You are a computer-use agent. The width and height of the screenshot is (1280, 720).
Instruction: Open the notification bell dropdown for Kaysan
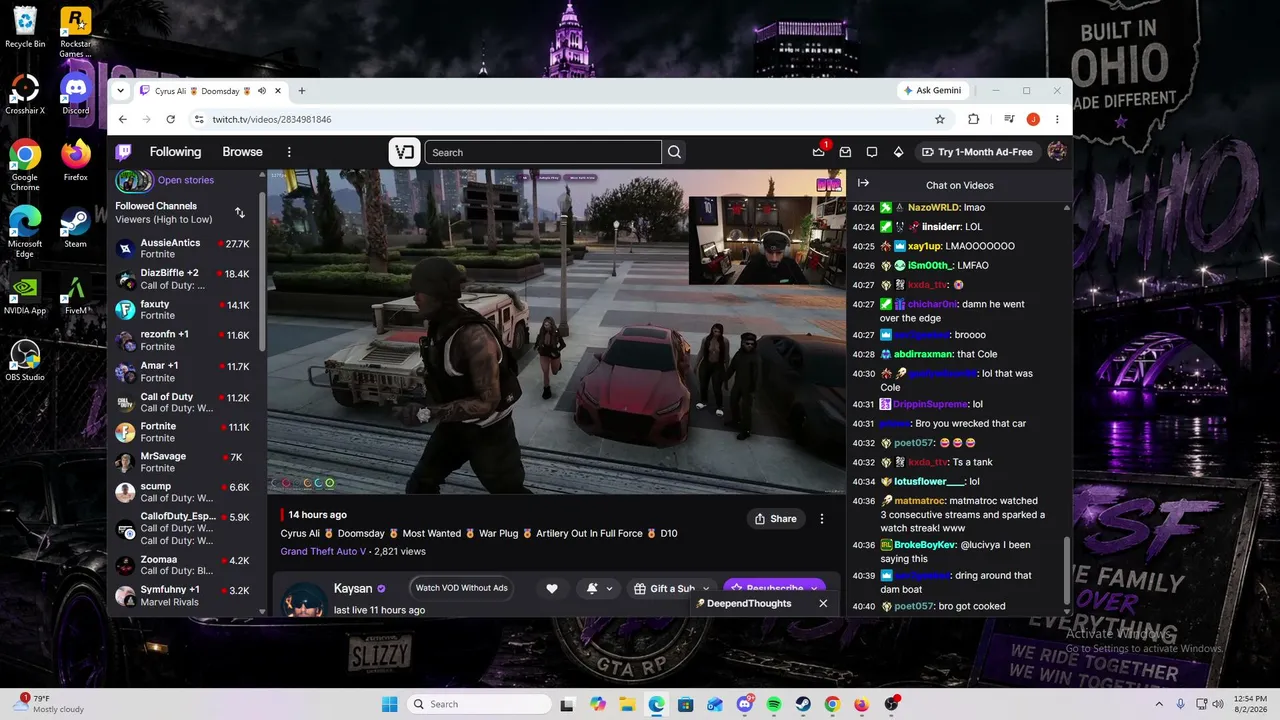click(x=599, y=589)
